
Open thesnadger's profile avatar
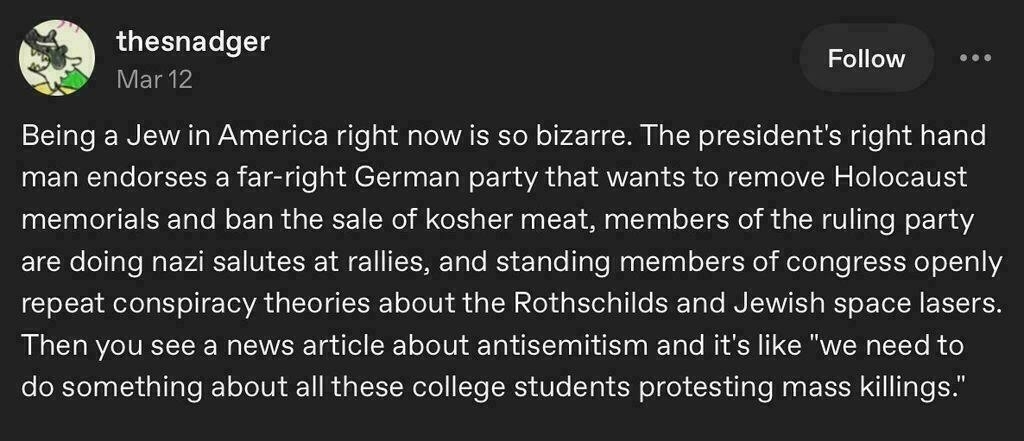click(56, 58)
